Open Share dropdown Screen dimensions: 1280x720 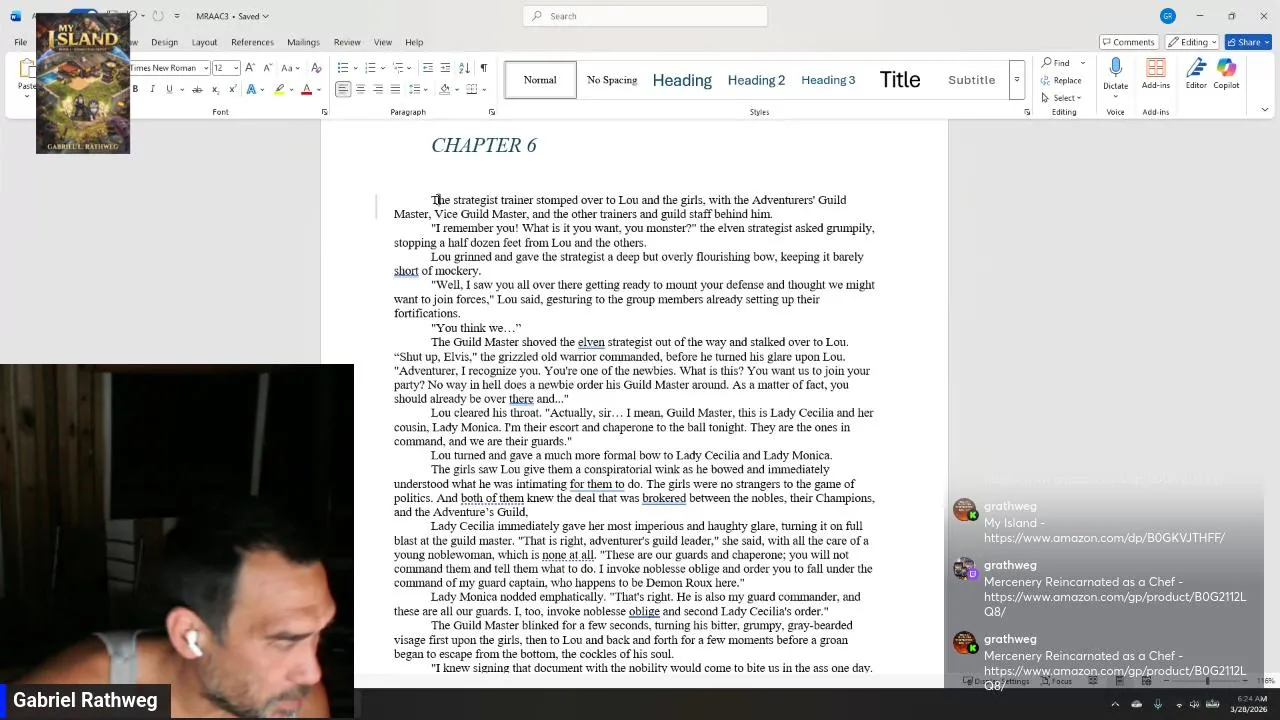tap(1246, 42)
